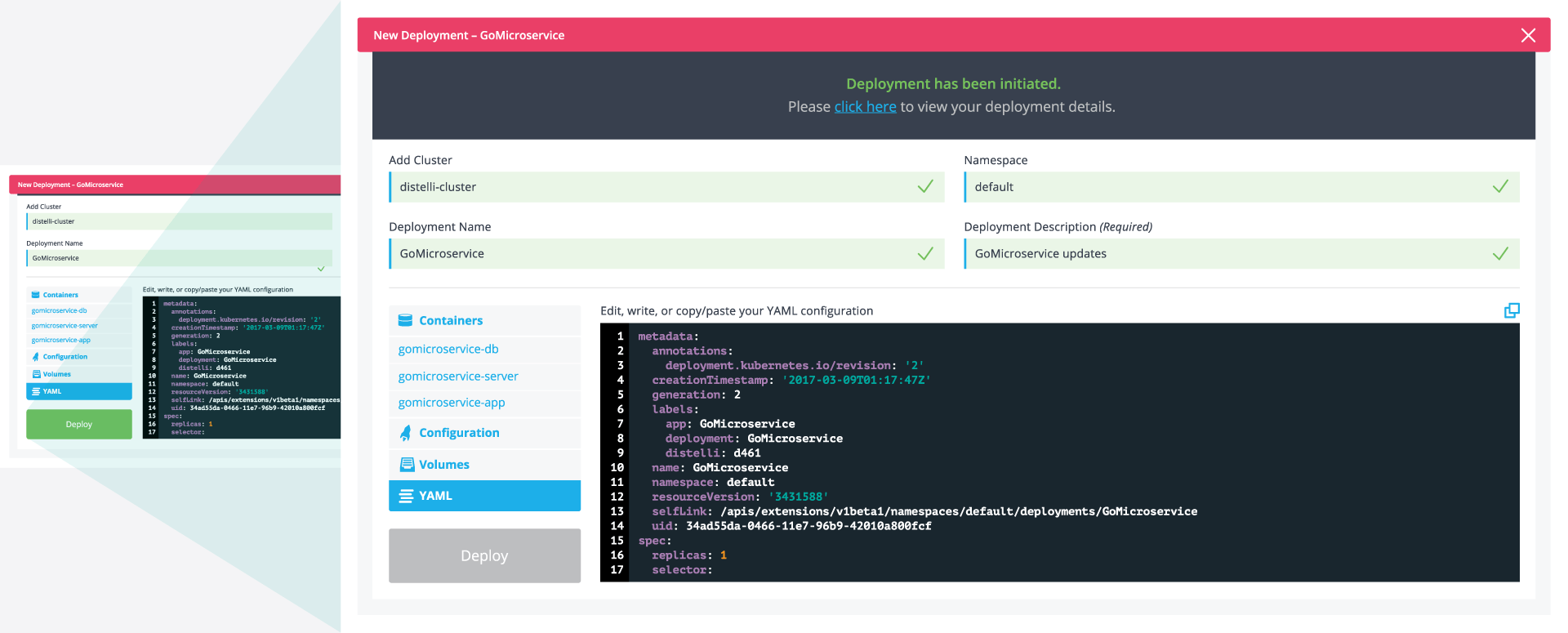
Task: Click checkmark in Namespace field
Action: tap(1500, 187)
